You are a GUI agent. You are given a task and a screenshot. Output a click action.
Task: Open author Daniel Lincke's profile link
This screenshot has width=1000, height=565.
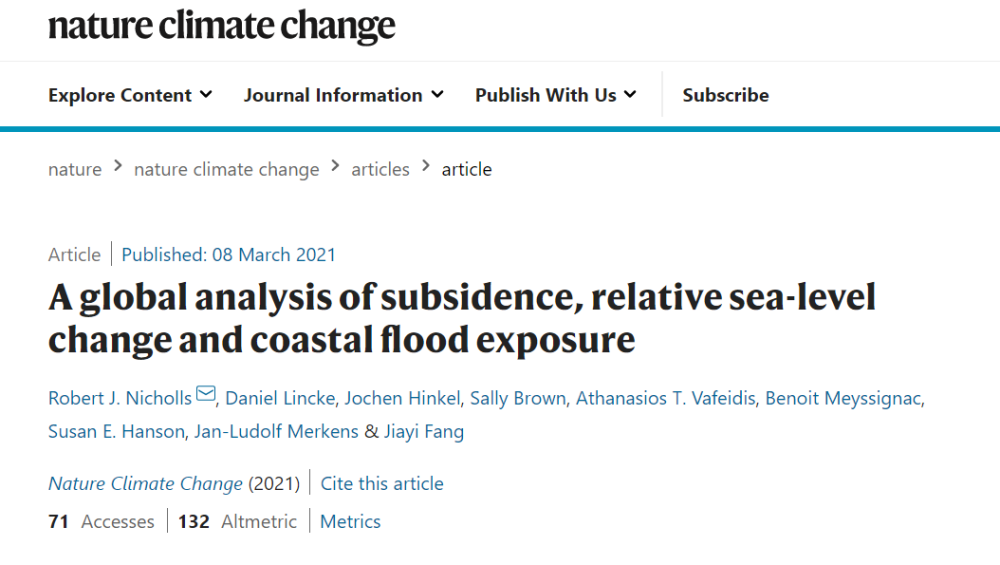[279, 398]
